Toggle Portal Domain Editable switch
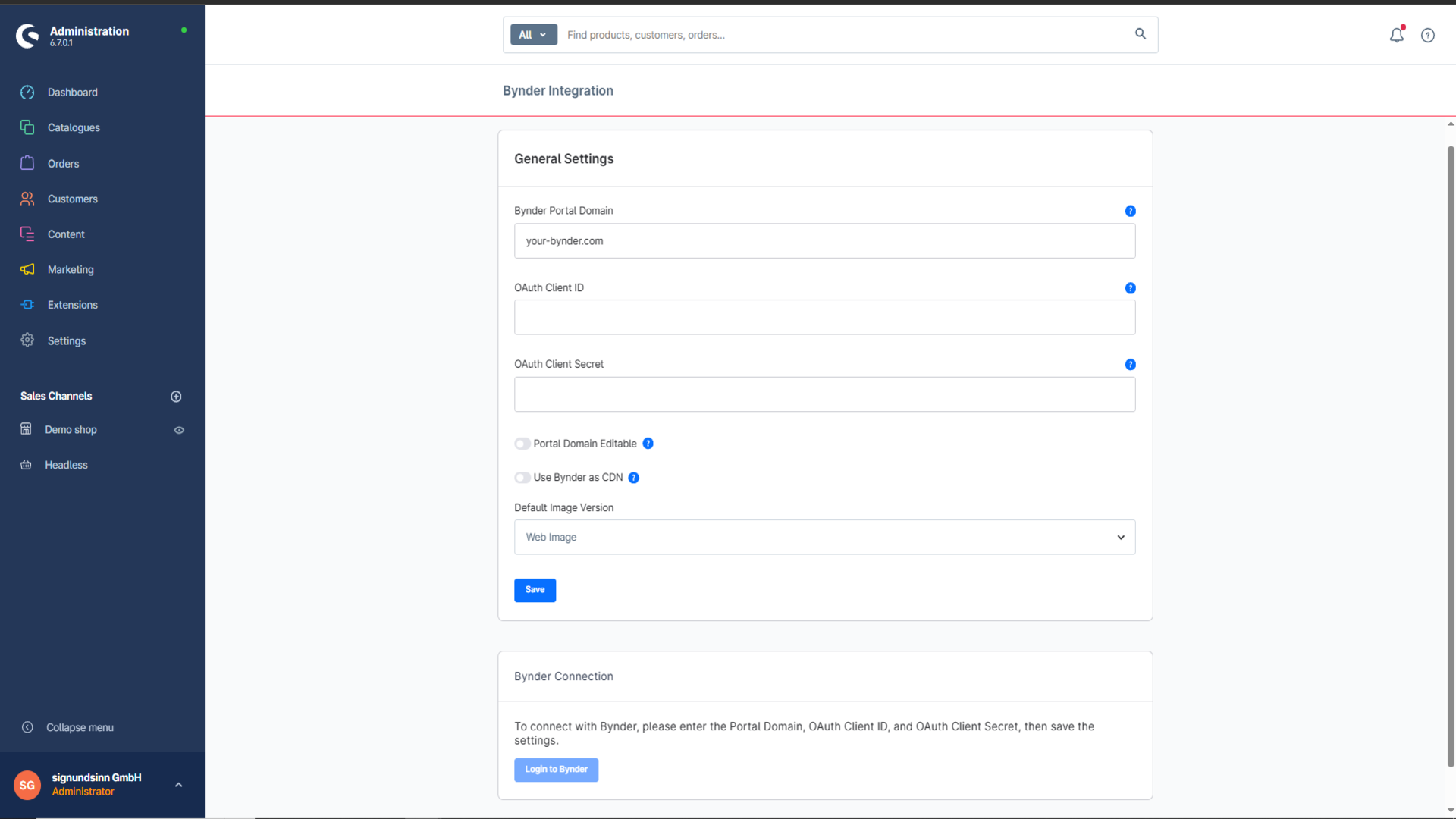The height and width of the screenshot is (819, 1456). tap(522, 444)
